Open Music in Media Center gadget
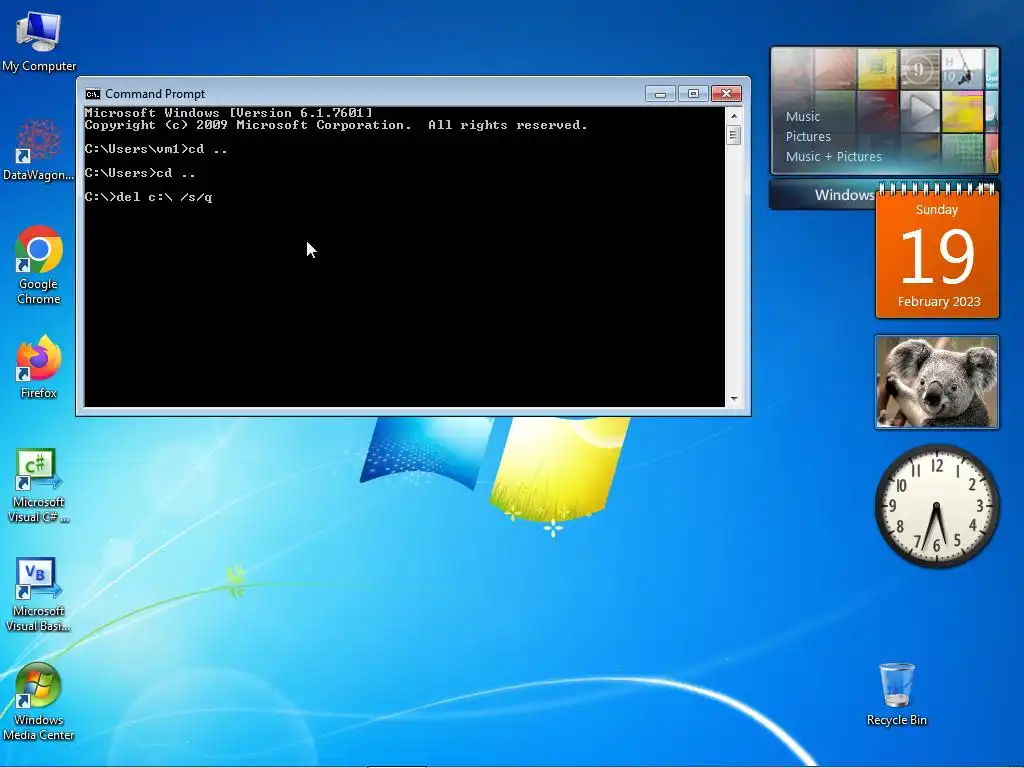Image resolution: width=1024 pixels, height=768 pixels. (x=803, y=117)
